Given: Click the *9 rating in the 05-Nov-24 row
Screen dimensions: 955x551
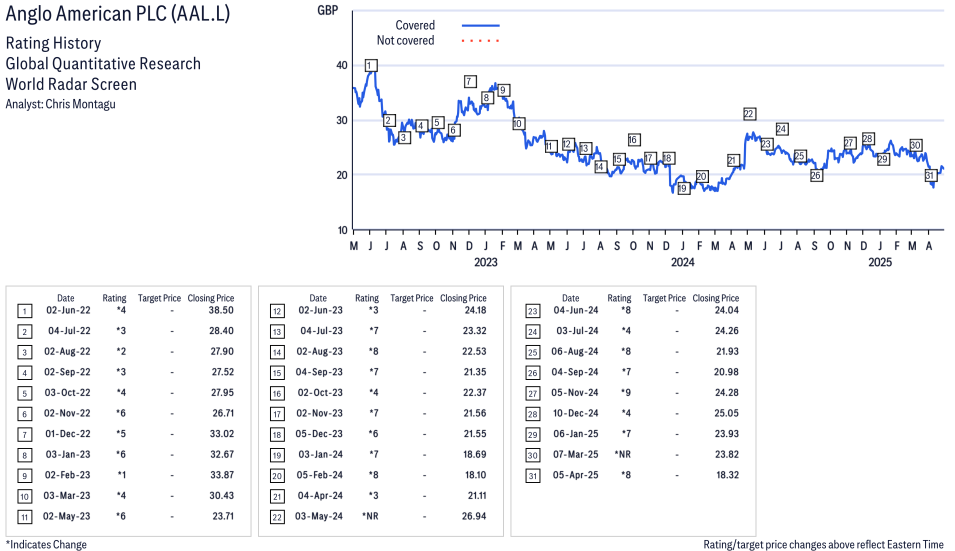Looking at the screenshot, I should pos(626,393).
